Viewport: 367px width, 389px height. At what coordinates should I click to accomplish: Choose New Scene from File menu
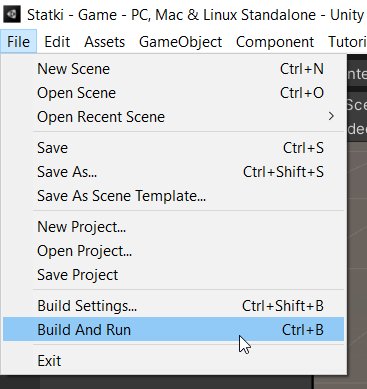pyautogui.click(x=173, y=69)
